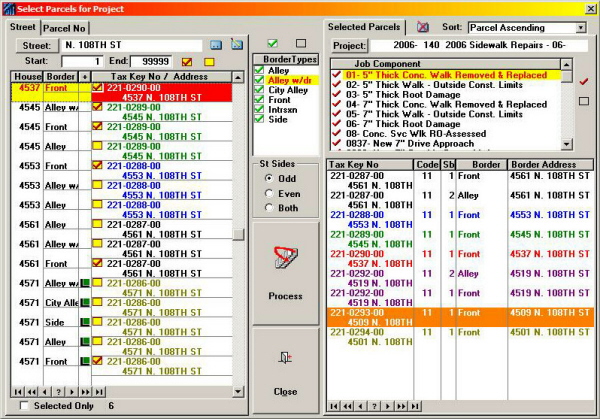Viewport: 600px width, 419px height.
Task: Click the Process stairs icon
Action: 285,257
